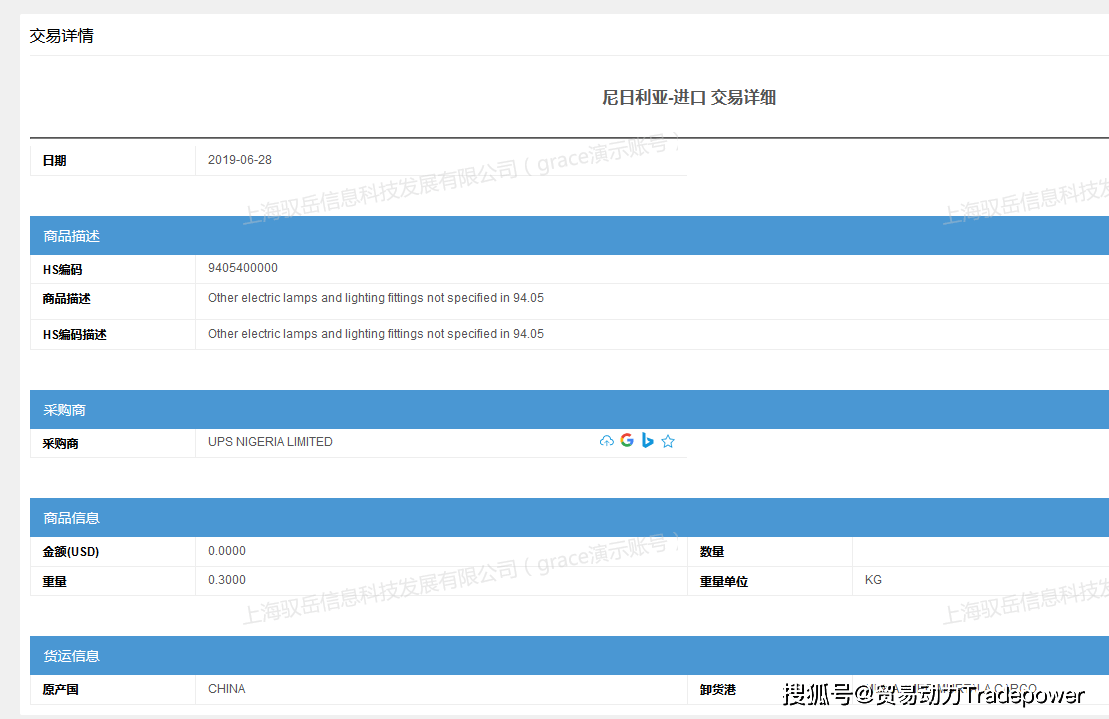Favorite the buyer with the star icon
Screen dimensions: 1109x719
(668, 441)
